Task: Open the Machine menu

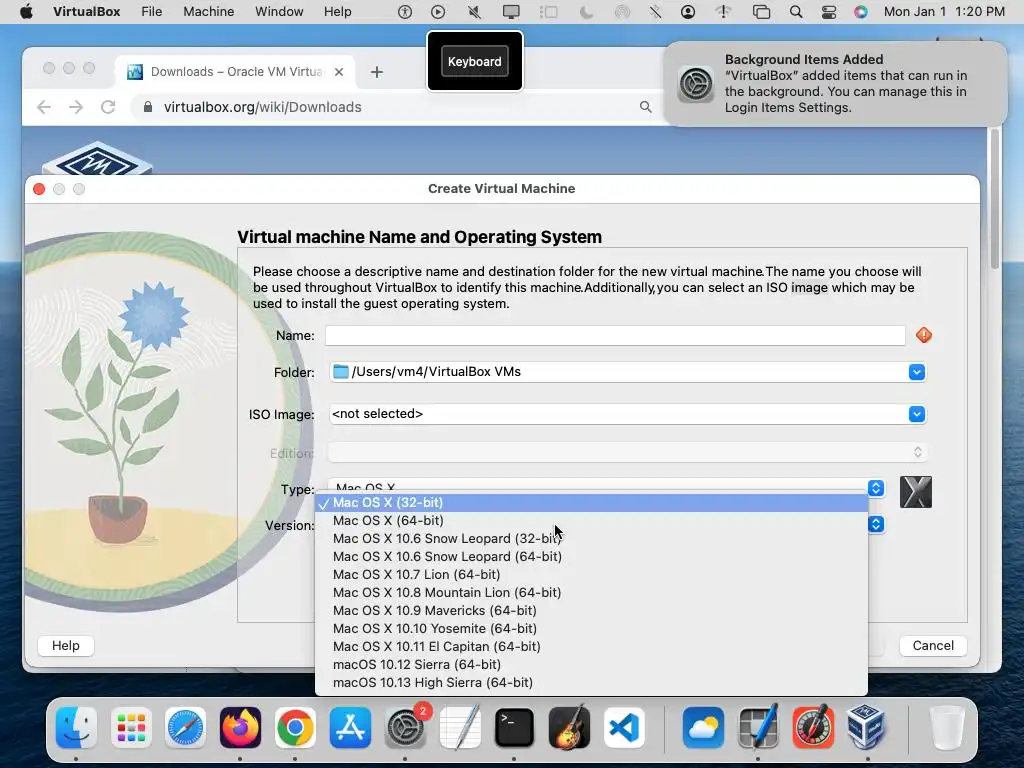Action: pos(208,12)
